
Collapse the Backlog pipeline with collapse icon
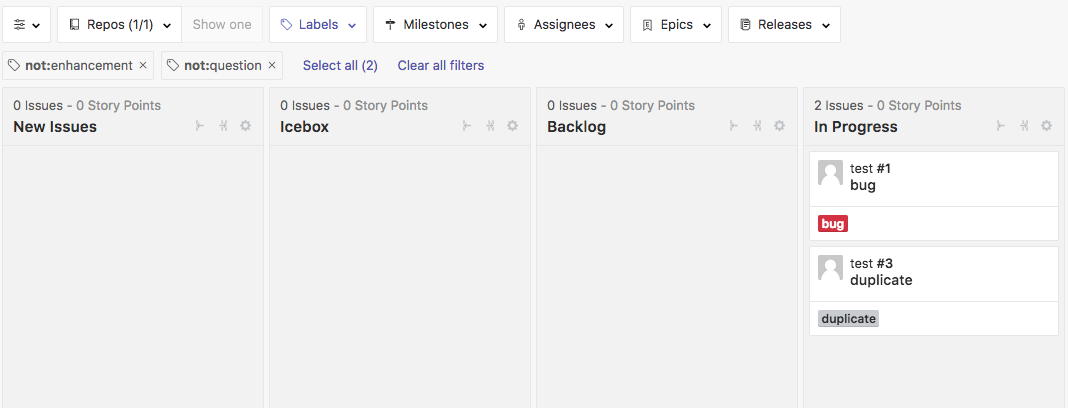[757, 126]
